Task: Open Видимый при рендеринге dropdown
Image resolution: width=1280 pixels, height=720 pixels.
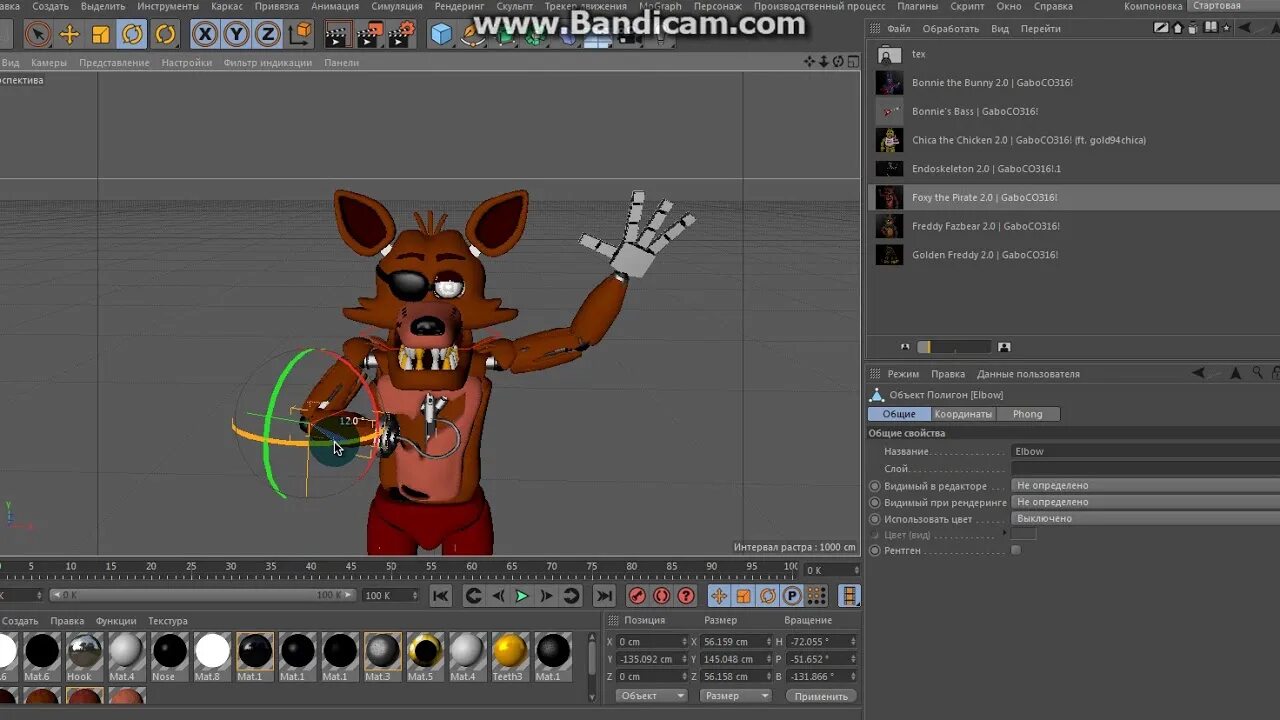Action: pyautogui.click(x=1147, y=502)
